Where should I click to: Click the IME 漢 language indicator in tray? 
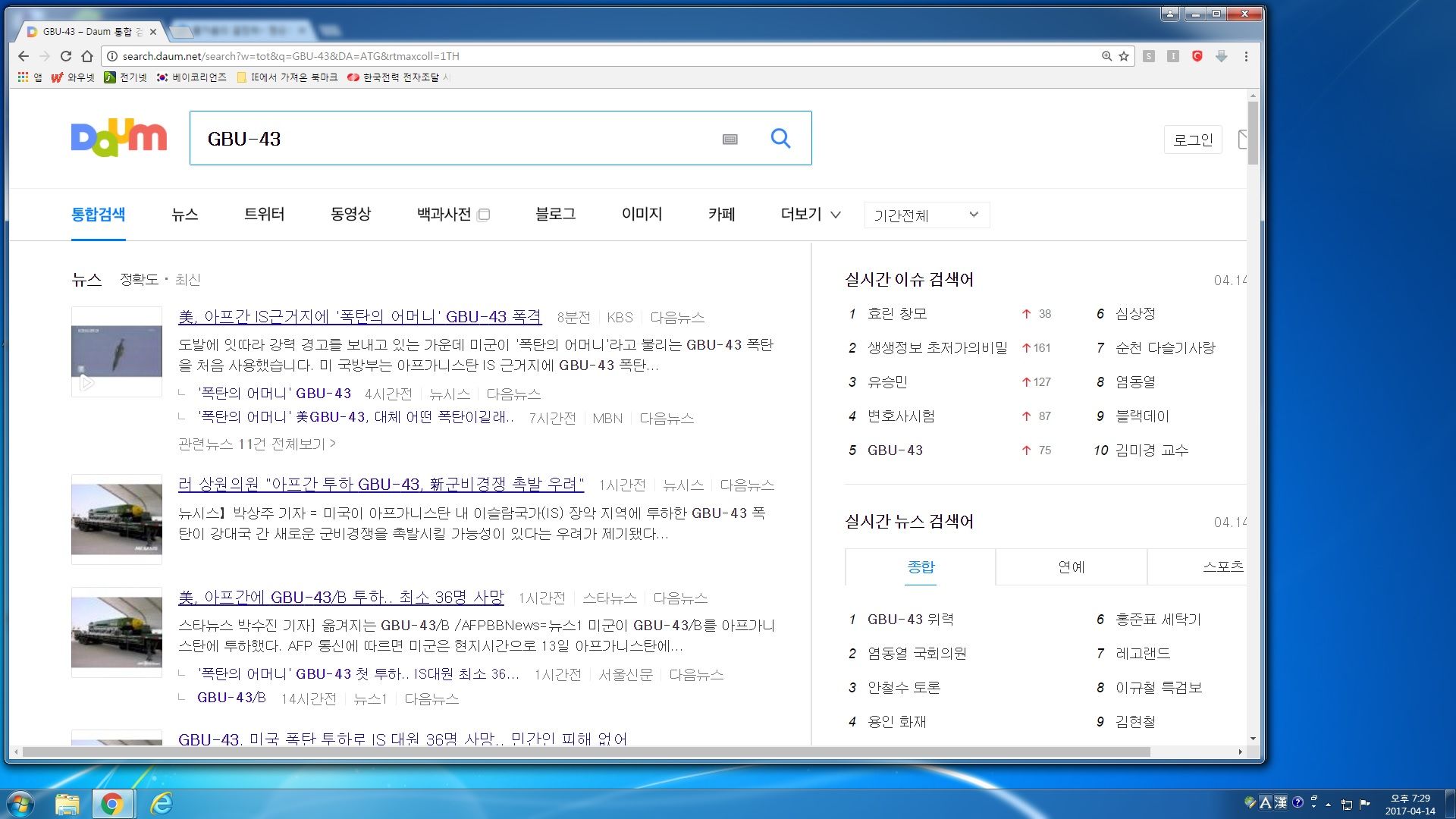point(1280,802)
